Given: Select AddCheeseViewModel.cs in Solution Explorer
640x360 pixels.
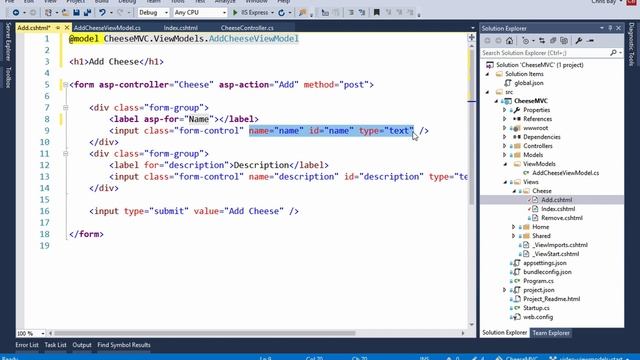Looking at the screenshot, I should 565,173.
